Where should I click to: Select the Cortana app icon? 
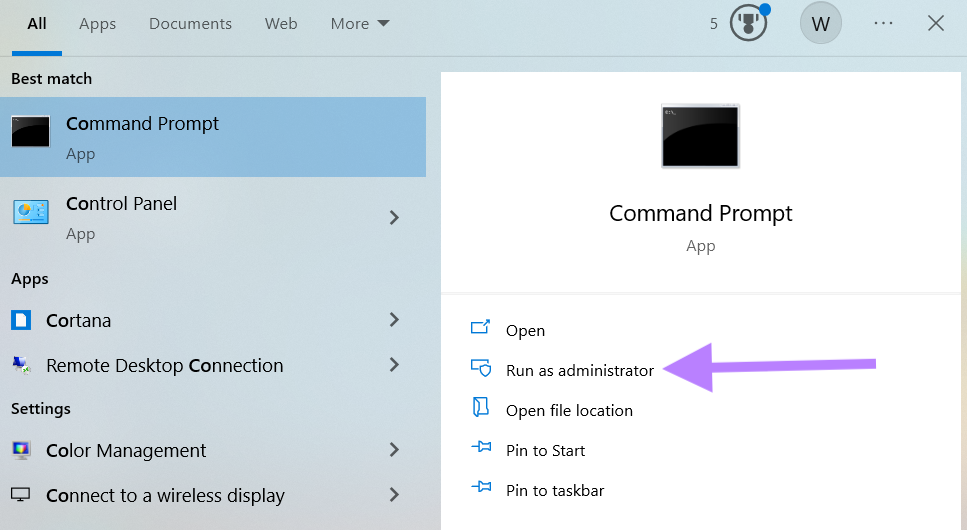tap(21, 320)
